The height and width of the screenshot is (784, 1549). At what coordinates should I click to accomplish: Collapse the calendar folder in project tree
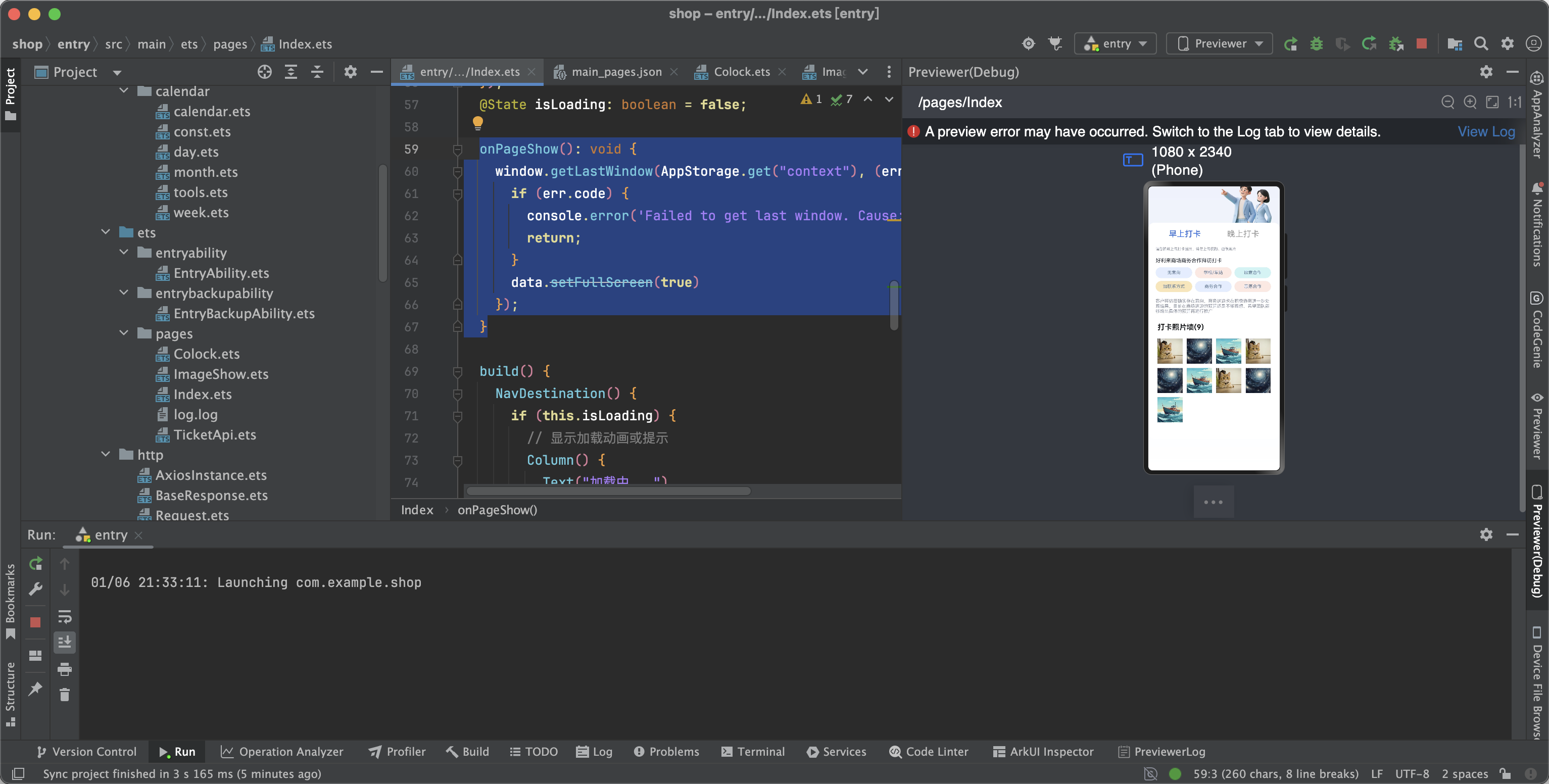pos(124,91)
